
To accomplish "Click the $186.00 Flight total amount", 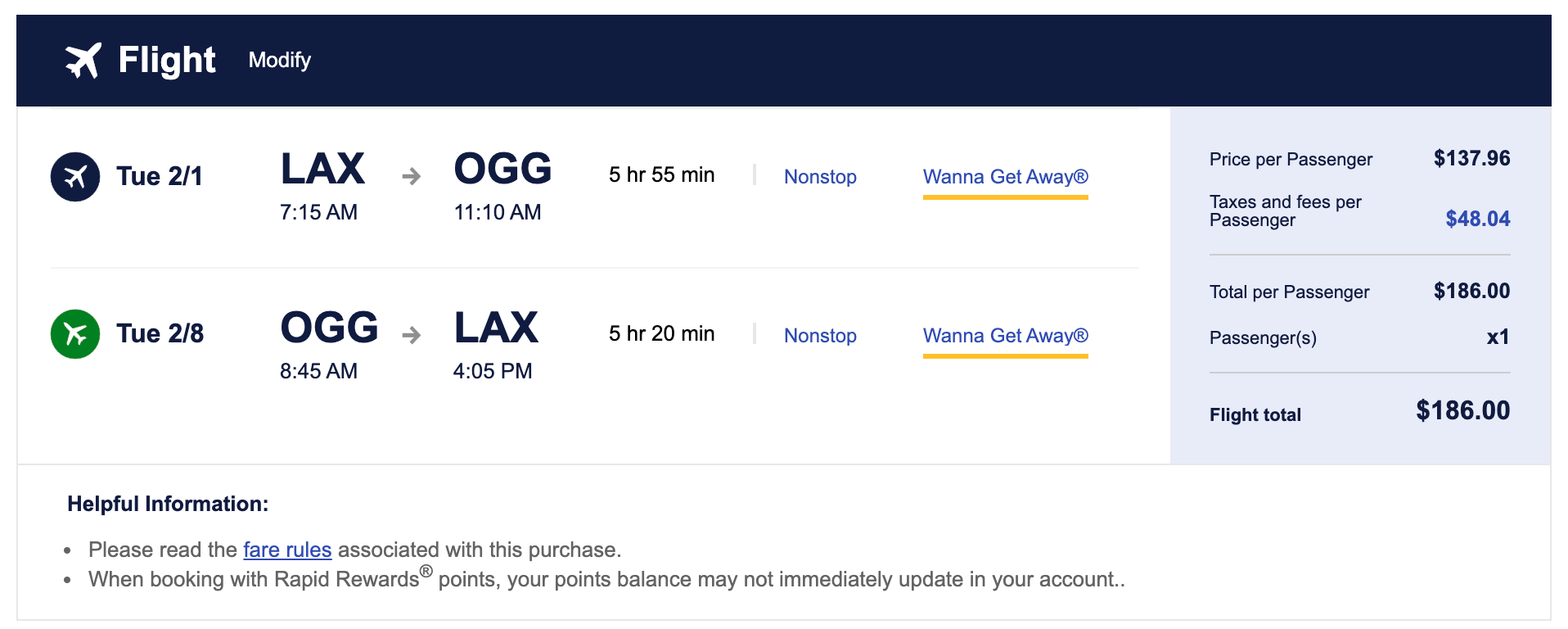I will coord(1462,410).
